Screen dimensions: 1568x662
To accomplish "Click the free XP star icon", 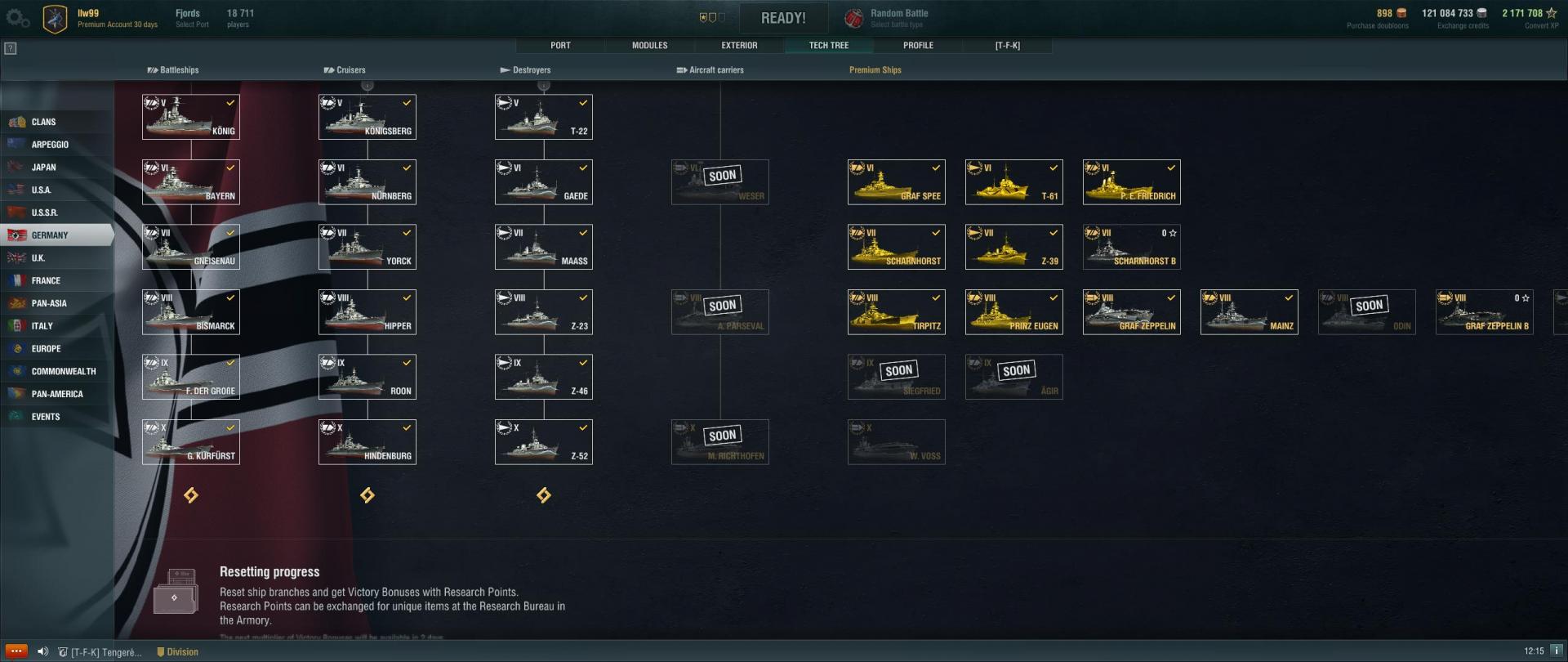I will (1552, 13).
